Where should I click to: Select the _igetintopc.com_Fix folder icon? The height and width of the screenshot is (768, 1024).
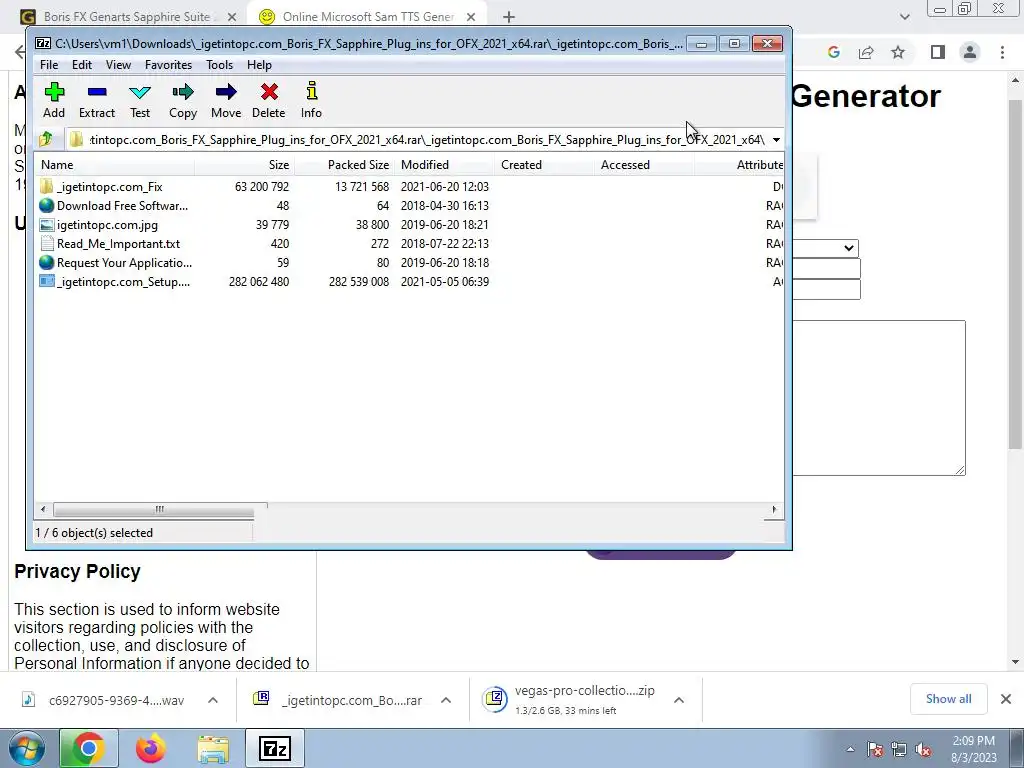click(46, 187)
